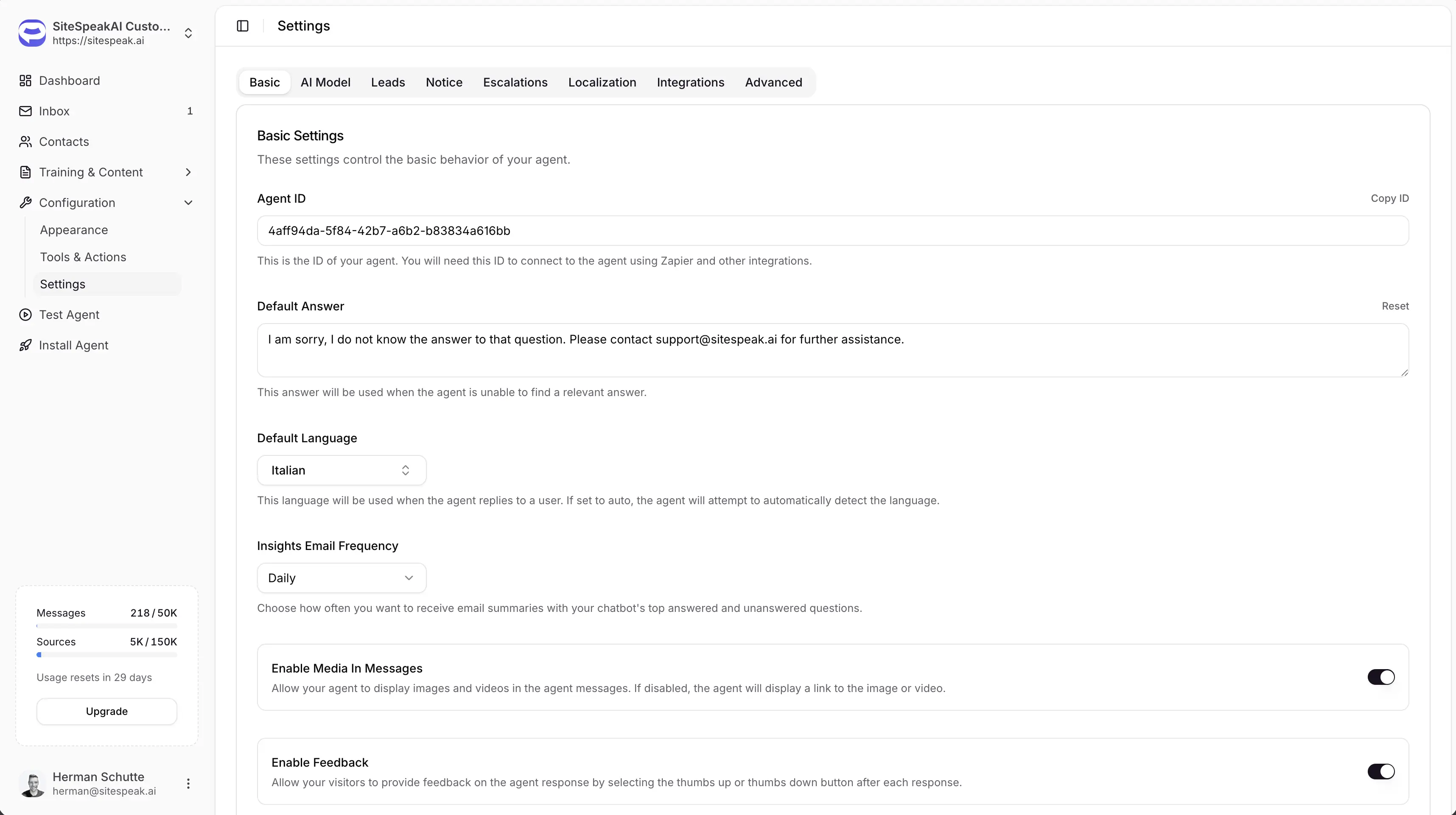Click the Sources usage progress bar
Screen dimensions: 1456x815
pyautogui.click(x=106, y=655)
